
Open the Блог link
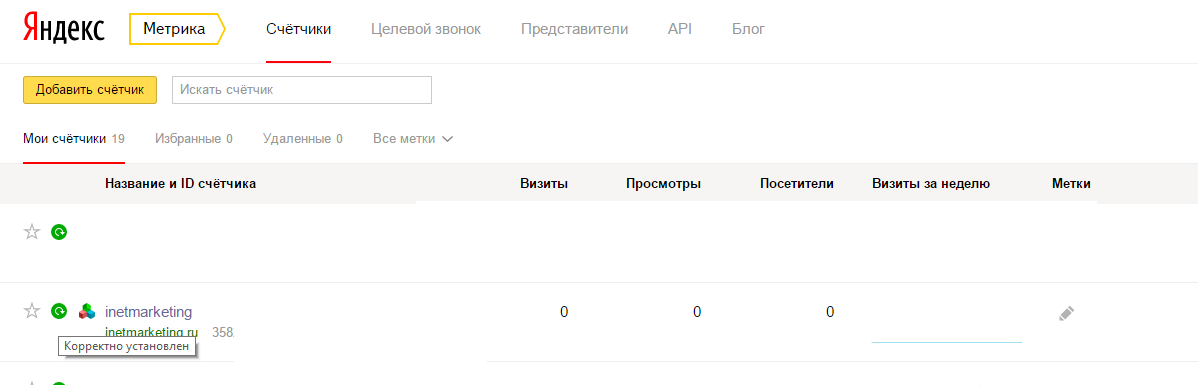(748, 29)
